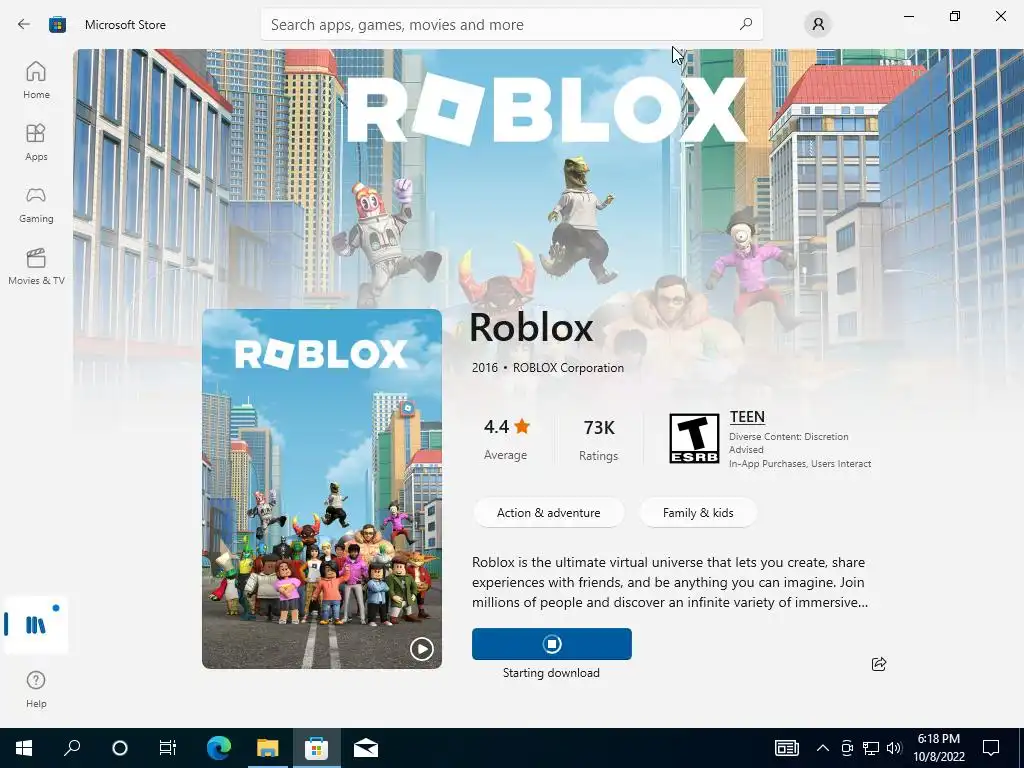
Task: Go back with the back arrow
Action: point(24,25)
